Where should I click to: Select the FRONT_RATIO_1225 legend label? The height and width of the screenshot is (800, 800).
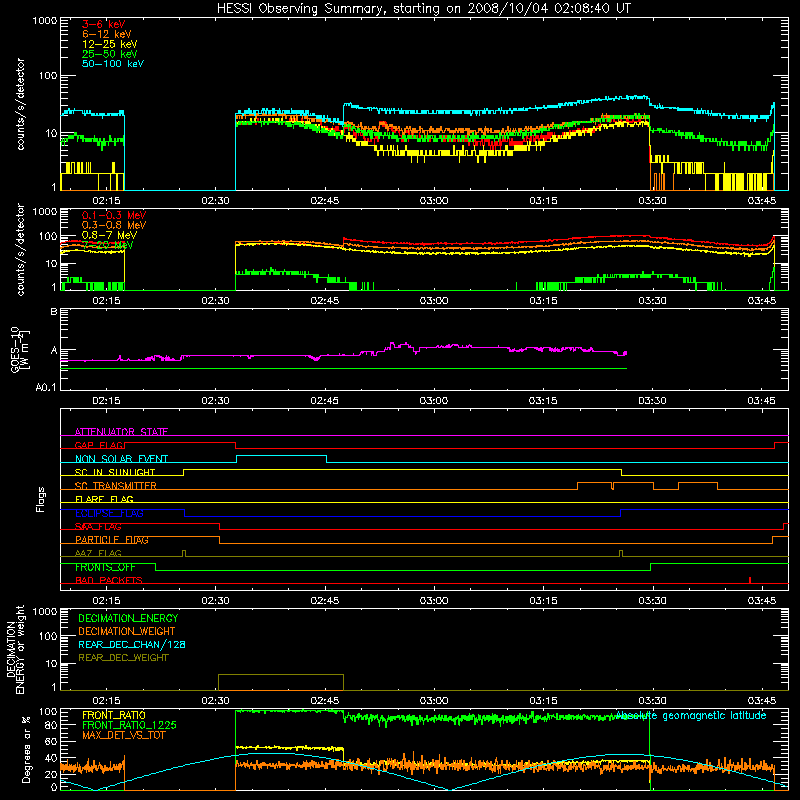[x=129, y=725]
